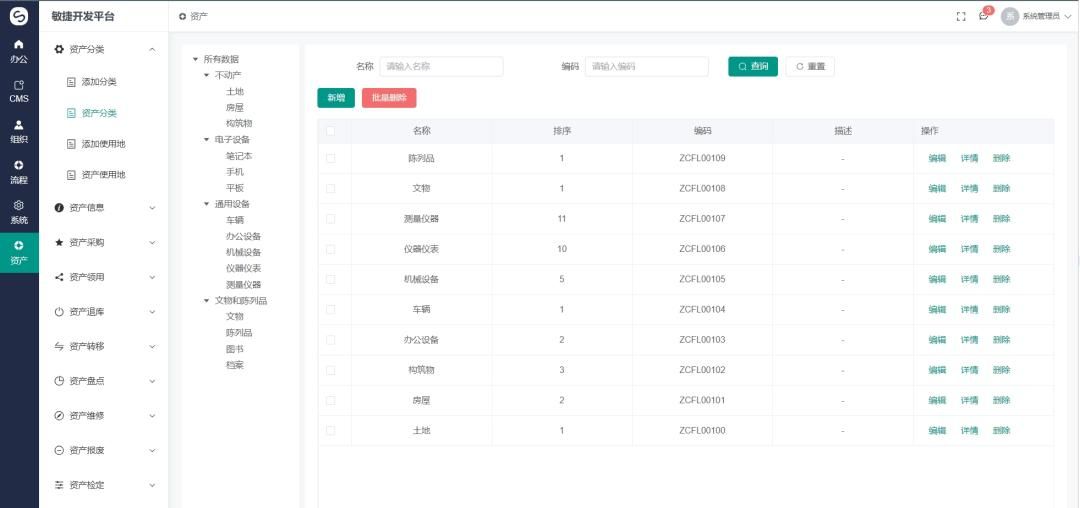The width and height of the screenshot is (1080, 508).
Task: Click the ZCFL00105 code cell
Action: coord(702,279)
